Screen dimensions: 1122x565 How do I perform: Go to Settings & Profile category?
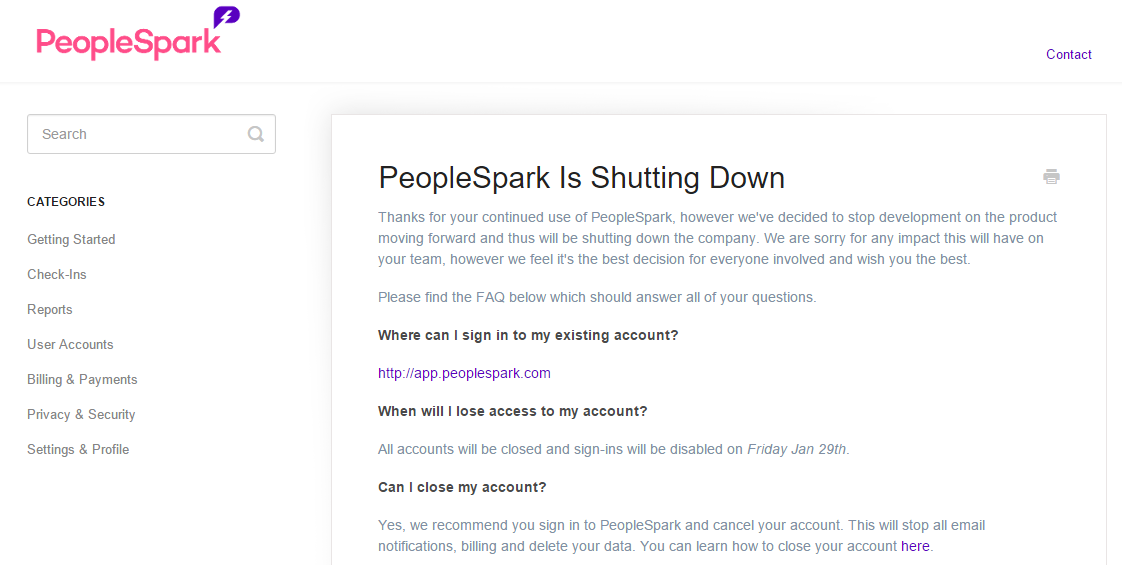pos(78,449)
